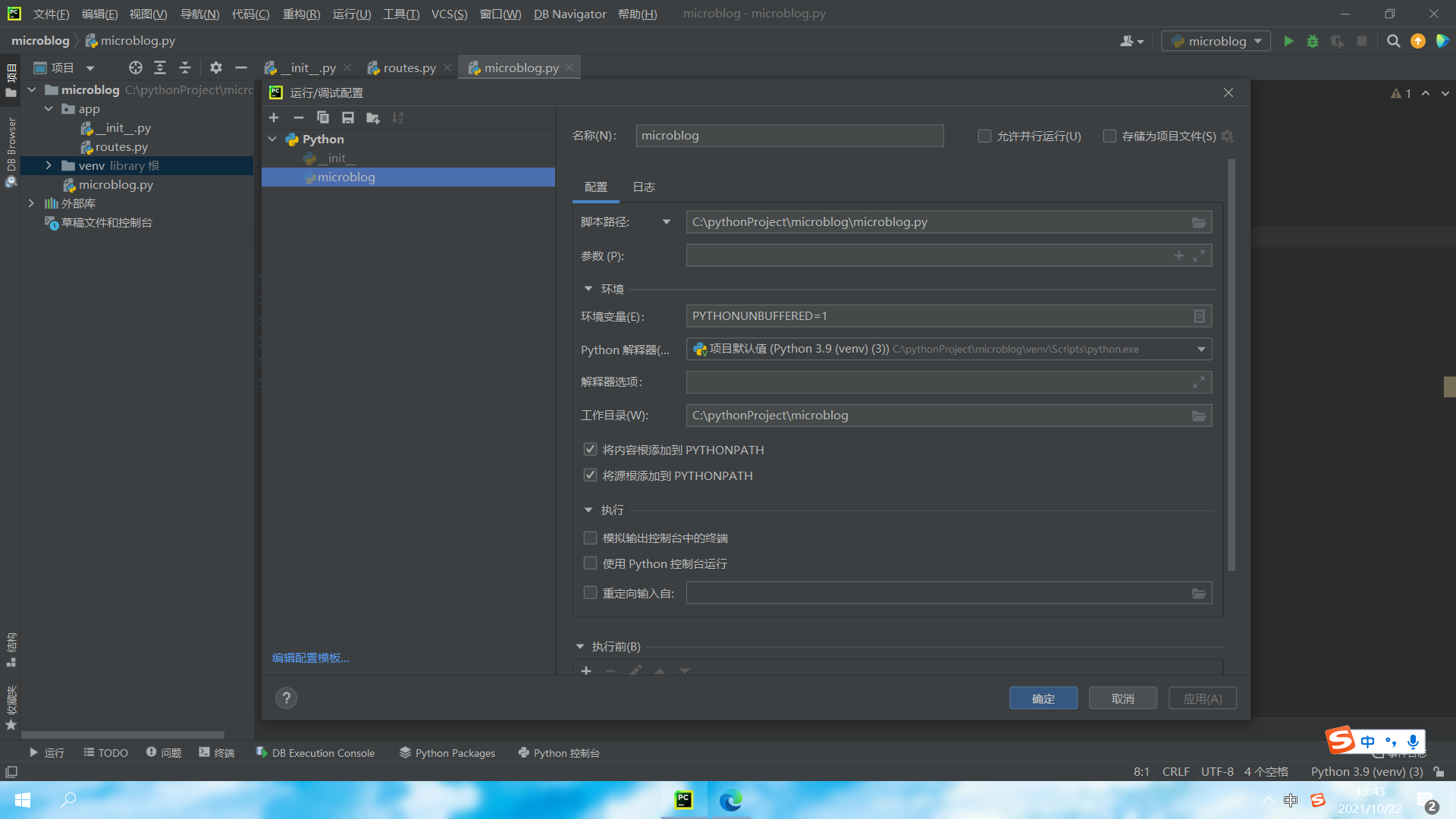Click the dialog vertical scrollbar
Image resolution: width=1456 pixels, height=819 pixels.
(x=1231, y=364)
